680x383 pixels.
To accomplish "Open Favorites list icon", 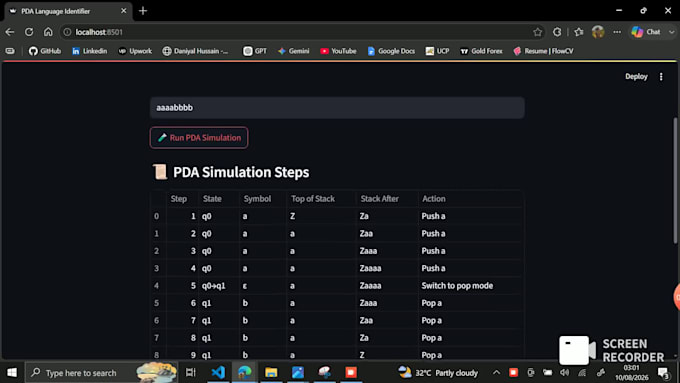I will [579, 32].
